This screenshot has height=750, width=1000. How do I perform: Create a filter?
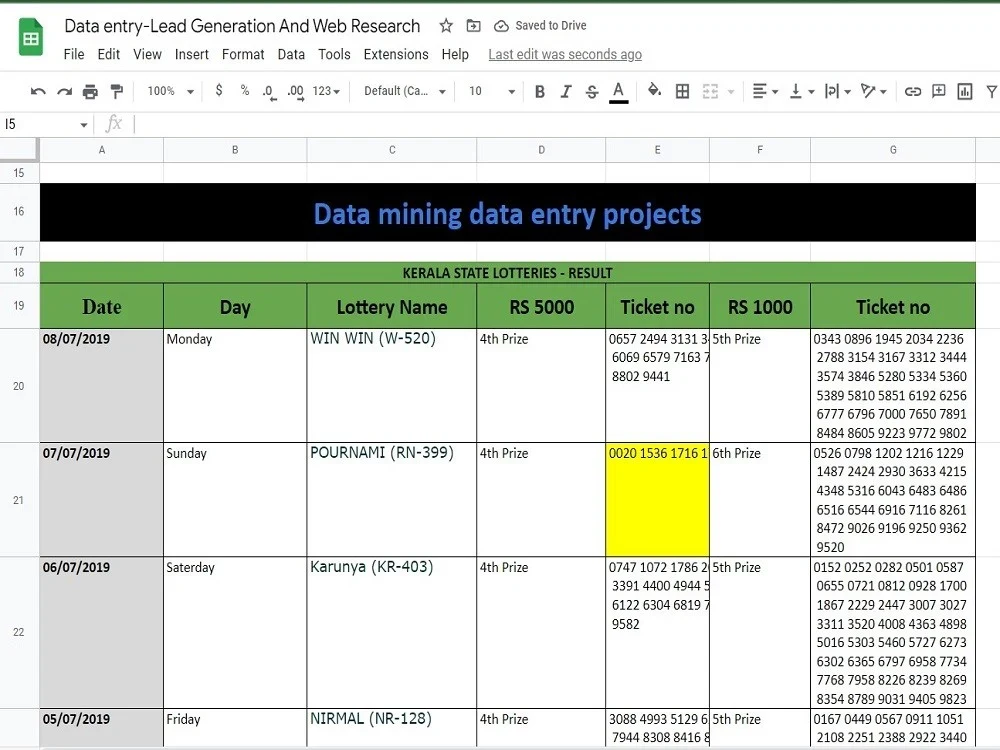coord(992,91)
